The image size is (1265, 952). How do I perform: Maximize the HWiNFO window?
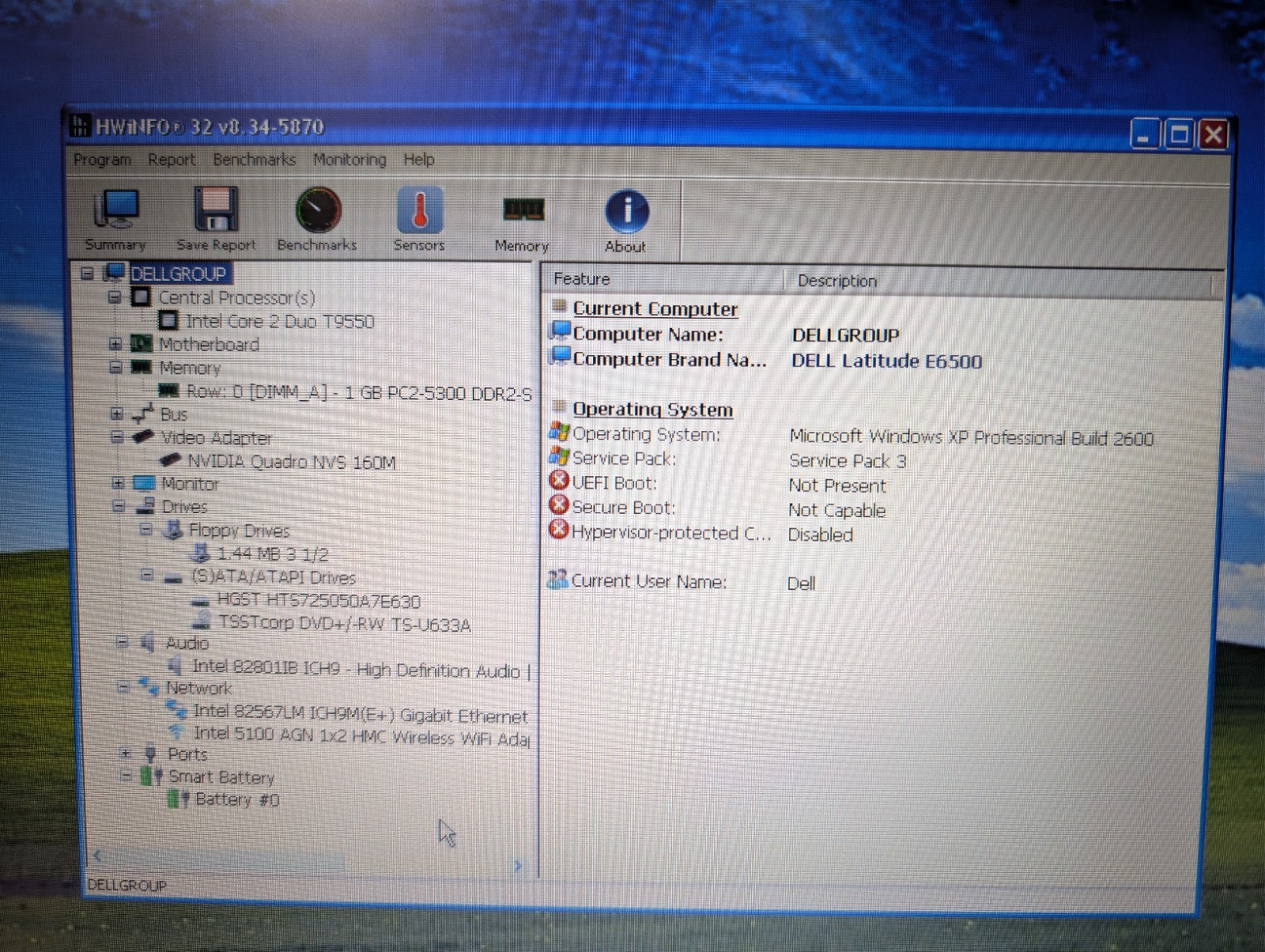[1178, 134]
